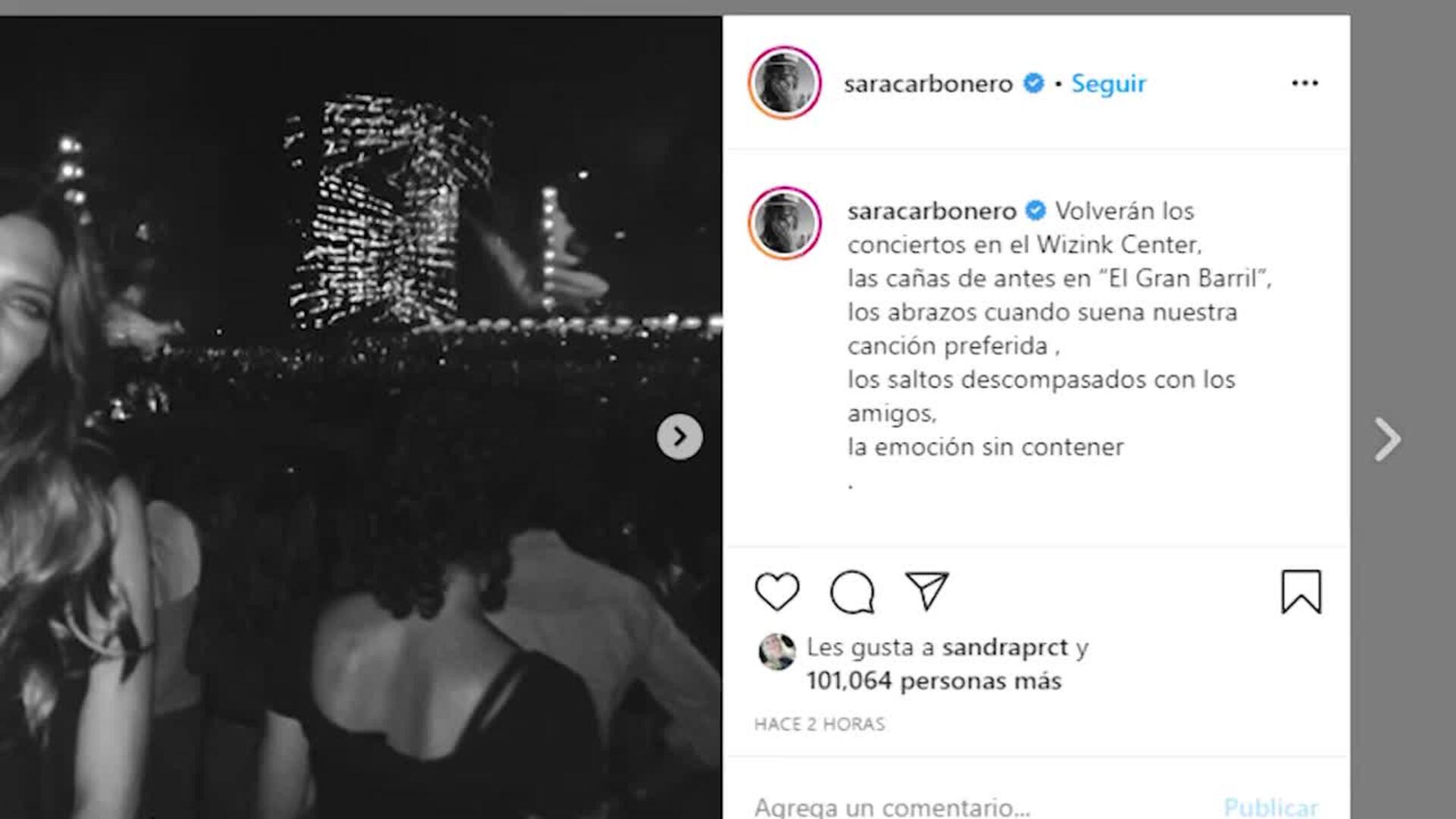Open the three-dot more options menu
This screenshot has width=1456, height=819.
[x=1305, y=83]
